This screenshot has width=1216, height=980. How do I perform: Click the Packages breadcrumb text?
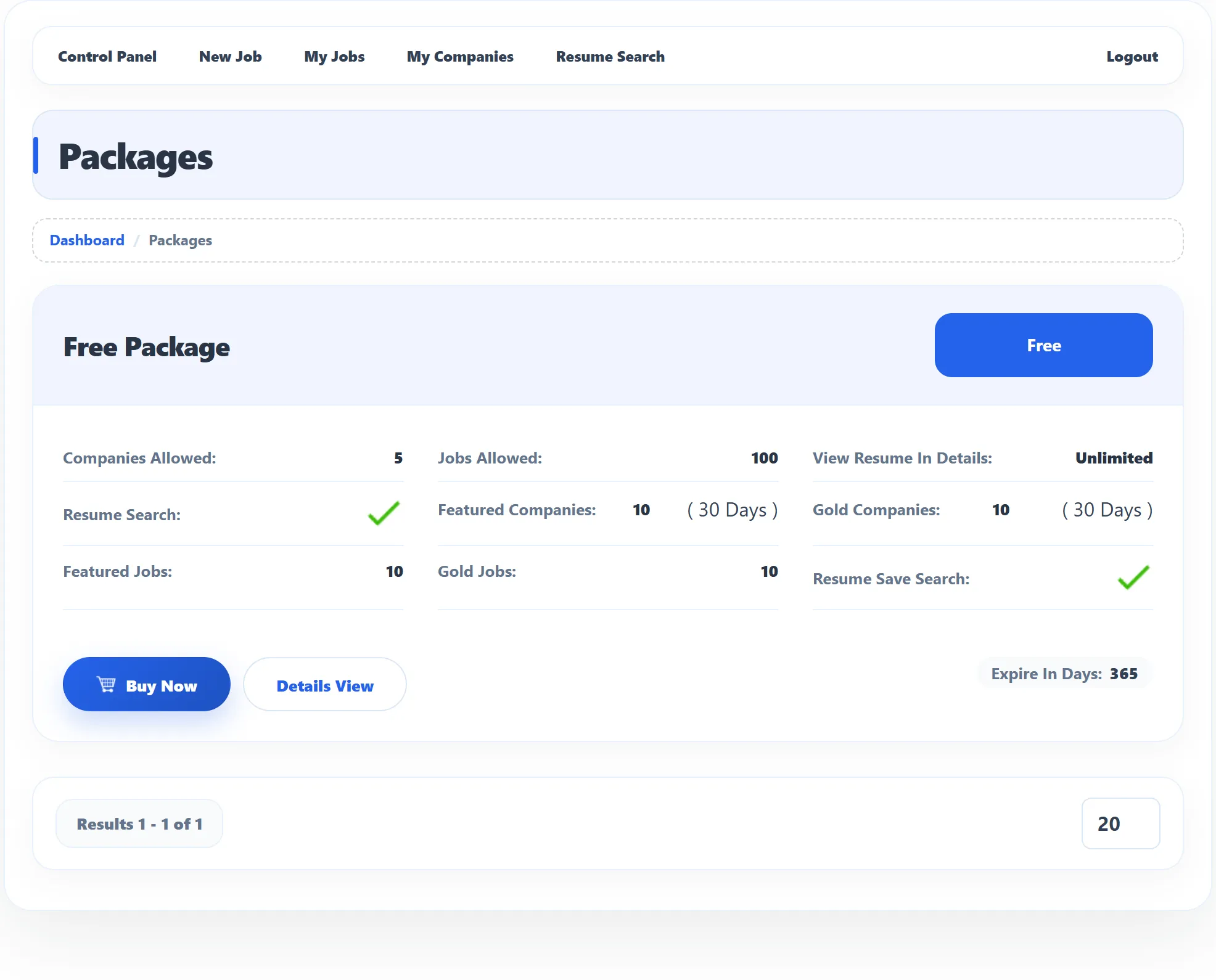pos(180,240)
